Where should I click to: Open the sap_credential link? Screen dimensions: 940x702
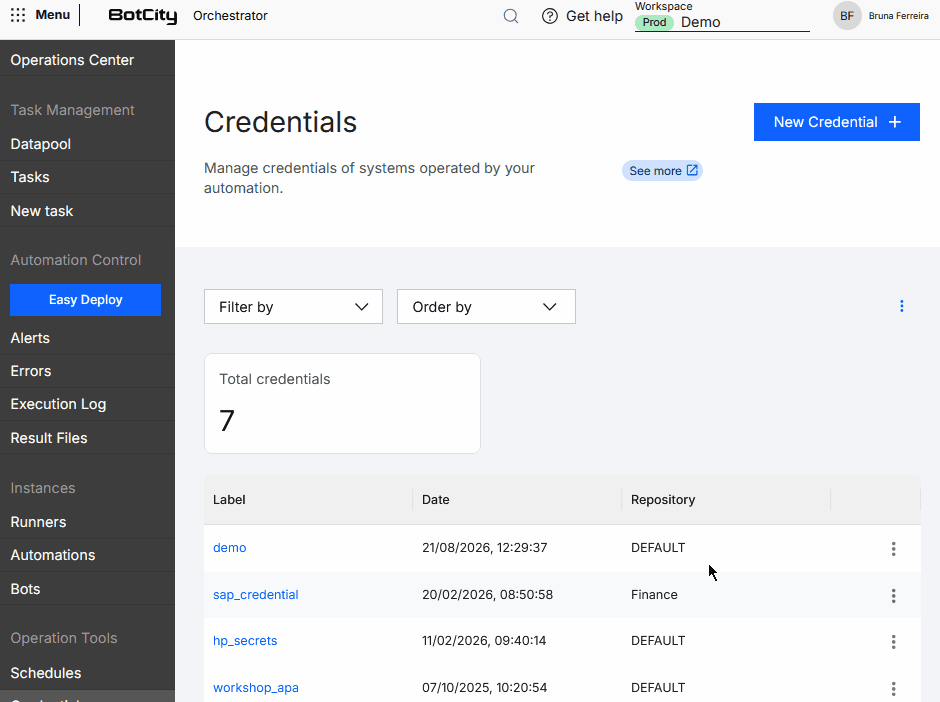[x=255, y=595]
